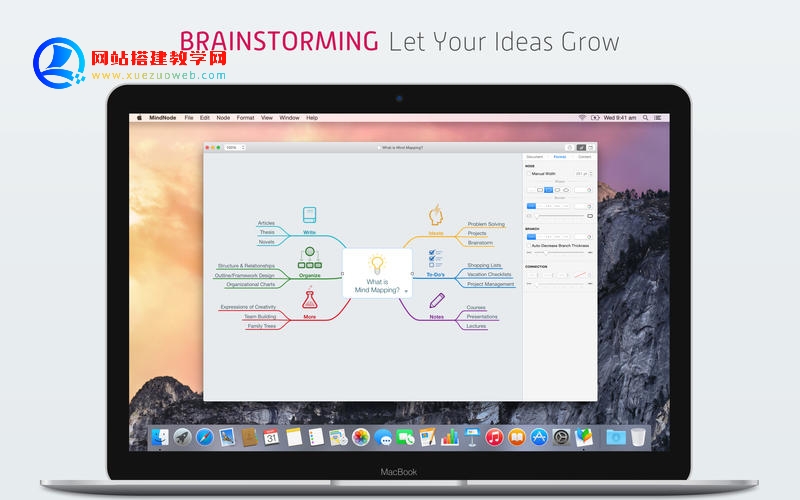This screenshot has height=500, width=800.
Task: Open the Node menu
Action: click(x=223, y=118)
